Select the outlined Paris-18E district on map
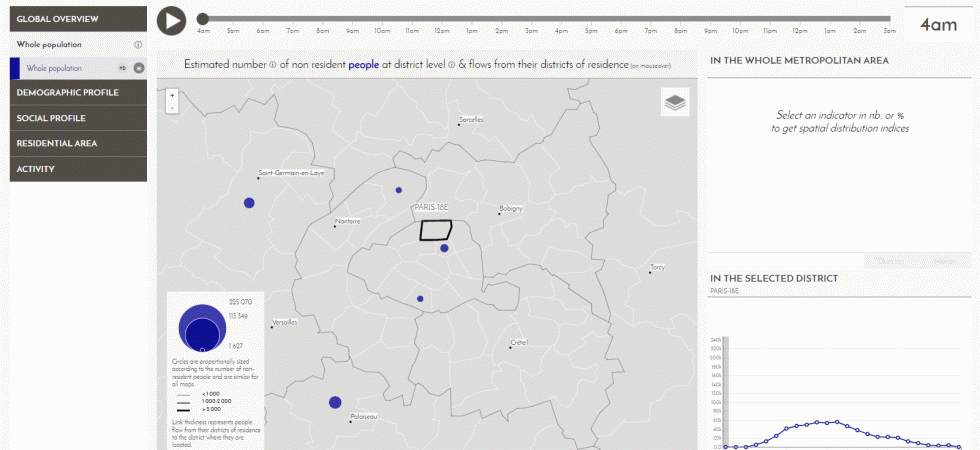The height and width of the screenshot is (450, 980). pos(435,230)
